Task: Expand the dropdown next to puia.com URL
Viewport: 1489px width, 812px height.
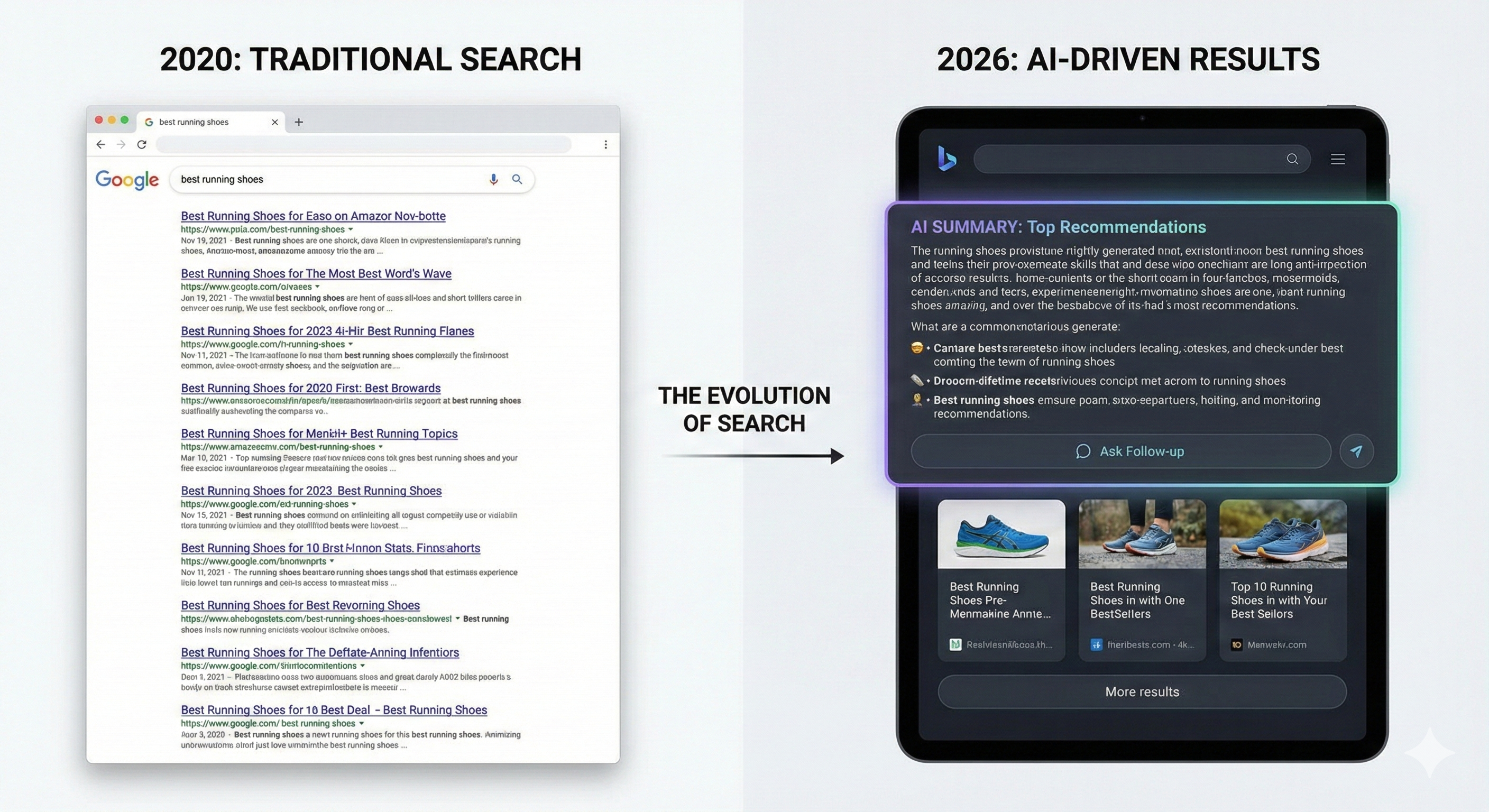Action: (x=352, y=229)
